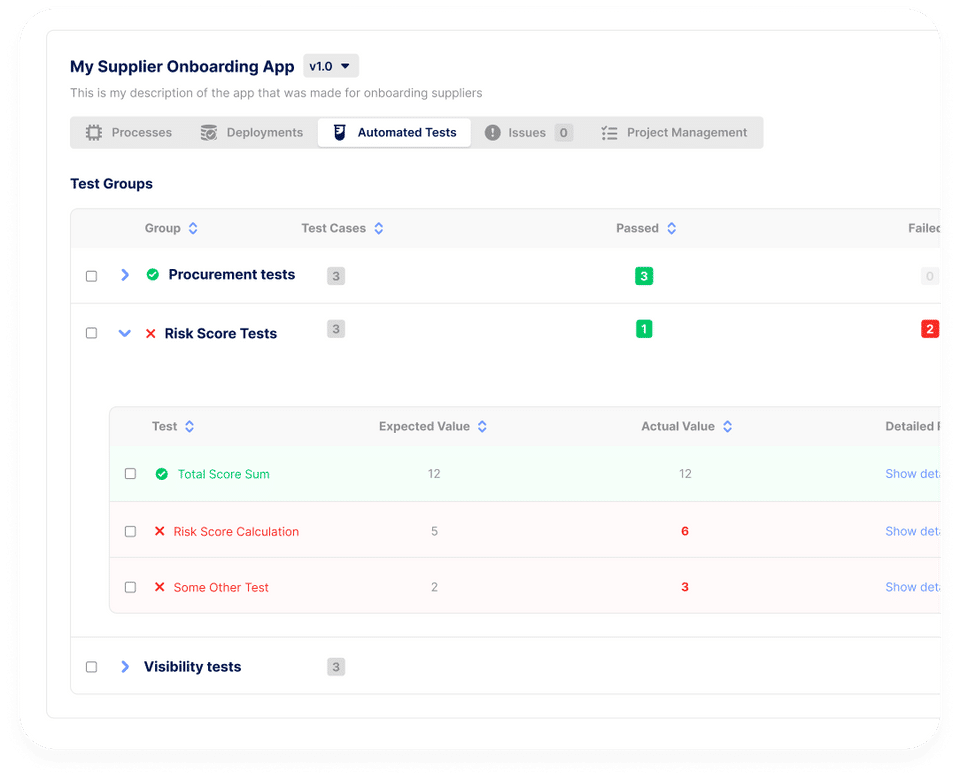This screenshot has width=960, height=779.
Task: Click the Issues exclamation icon
Action: (493, 133)
